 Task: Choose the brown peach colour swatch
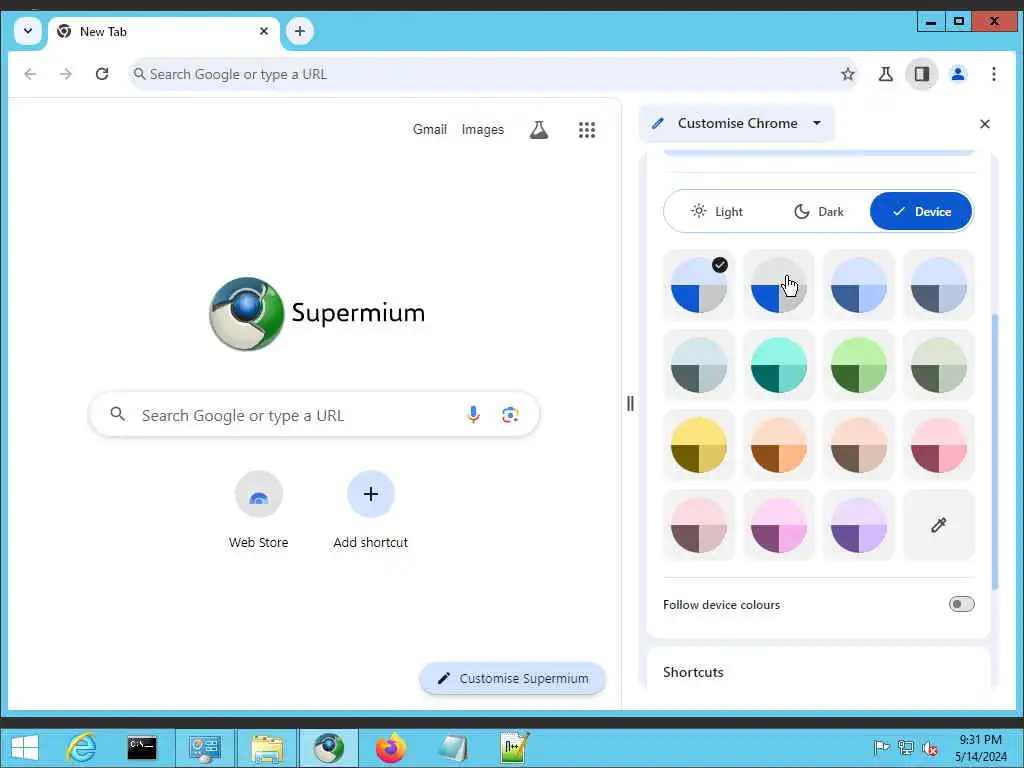859,445
